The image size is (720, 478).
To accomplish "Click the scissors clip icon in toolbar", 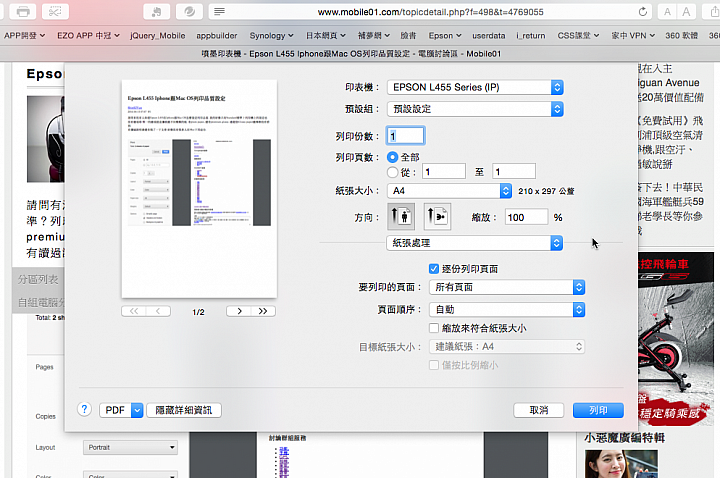I will pos(55,11).
